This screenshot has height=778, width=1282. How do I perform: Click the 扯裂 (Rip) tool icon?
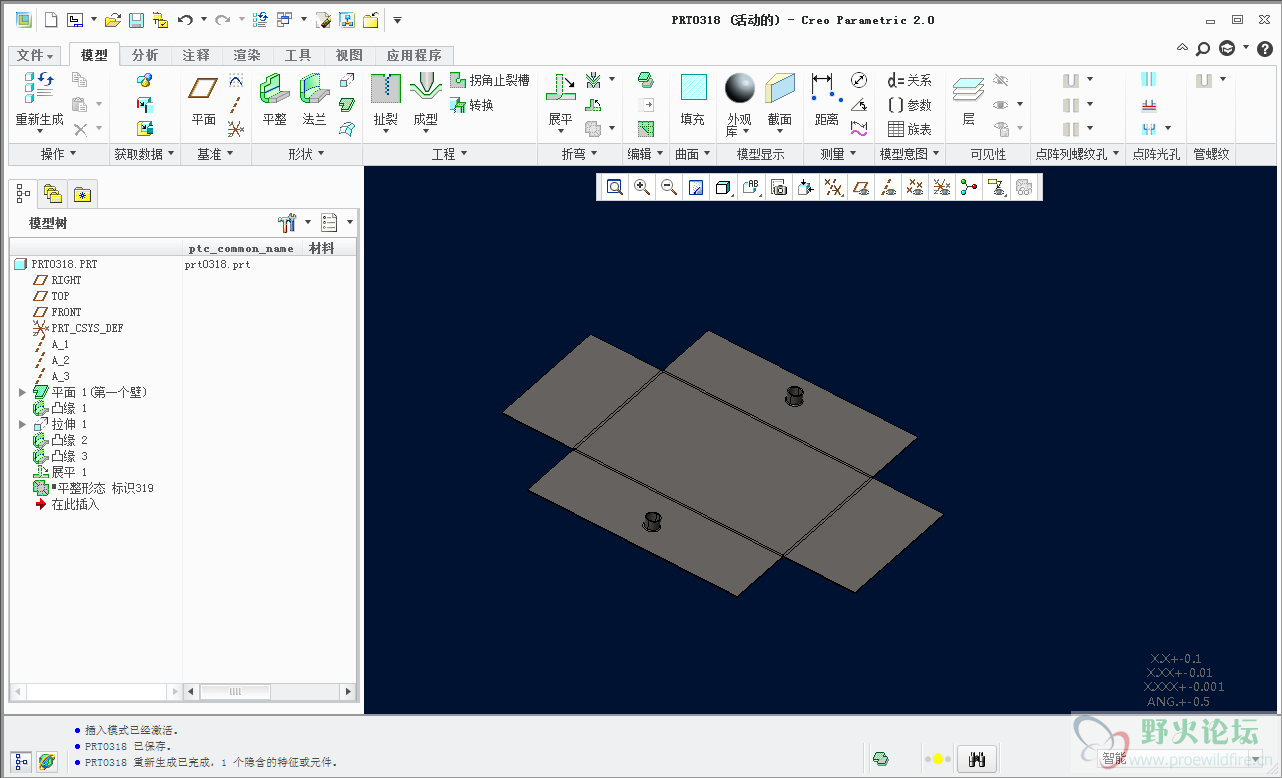click(x=385, y=89)
